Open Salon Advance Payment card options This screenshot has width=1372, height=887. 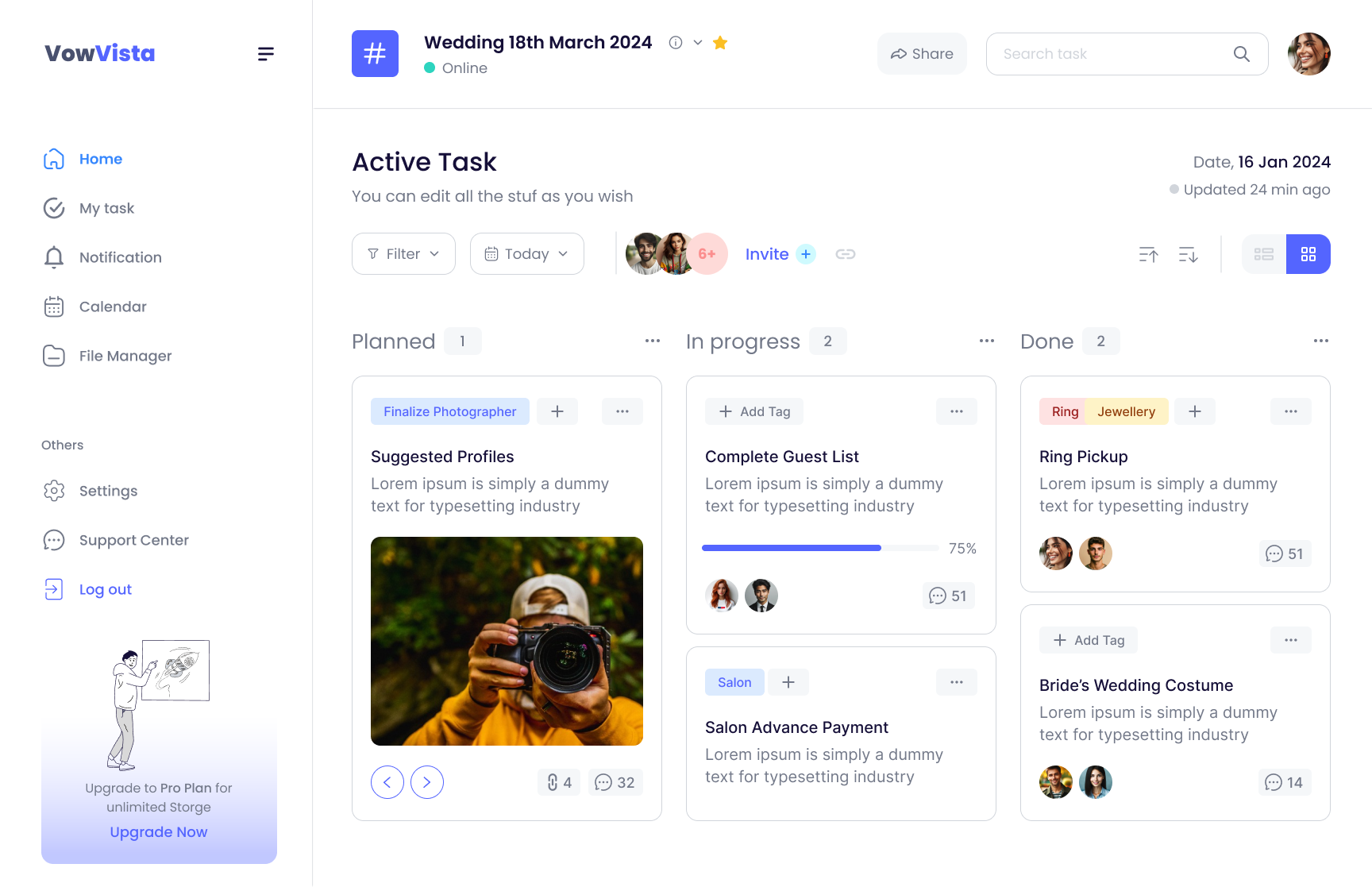(957, 682)
